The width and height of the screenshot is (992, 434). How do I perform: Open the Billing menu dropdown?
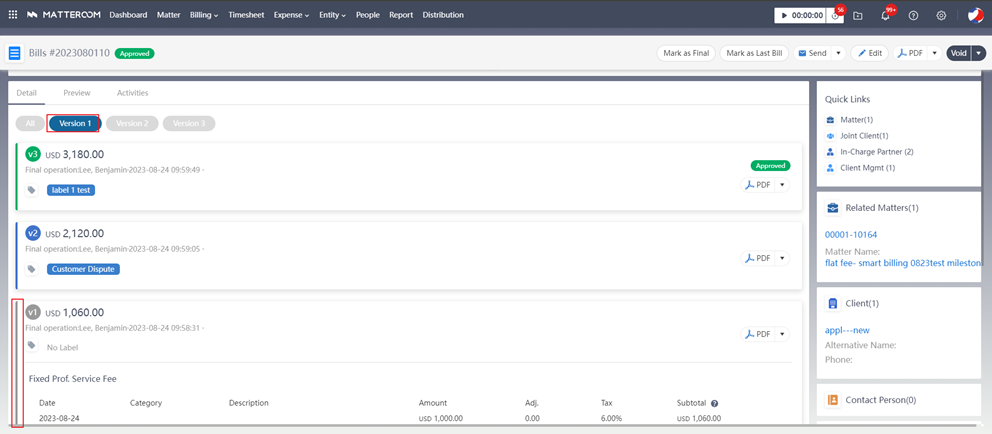204,15
